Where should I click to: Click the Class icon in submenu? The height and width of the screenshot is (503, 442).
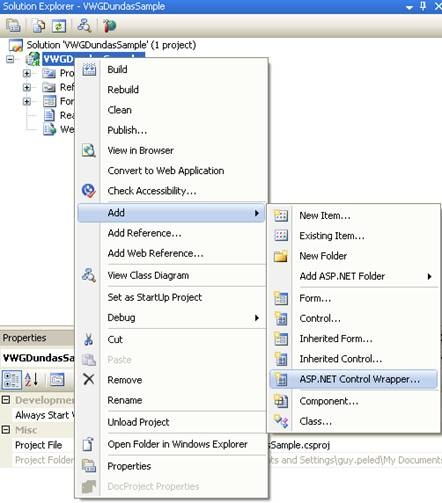[x=281, y=421]
